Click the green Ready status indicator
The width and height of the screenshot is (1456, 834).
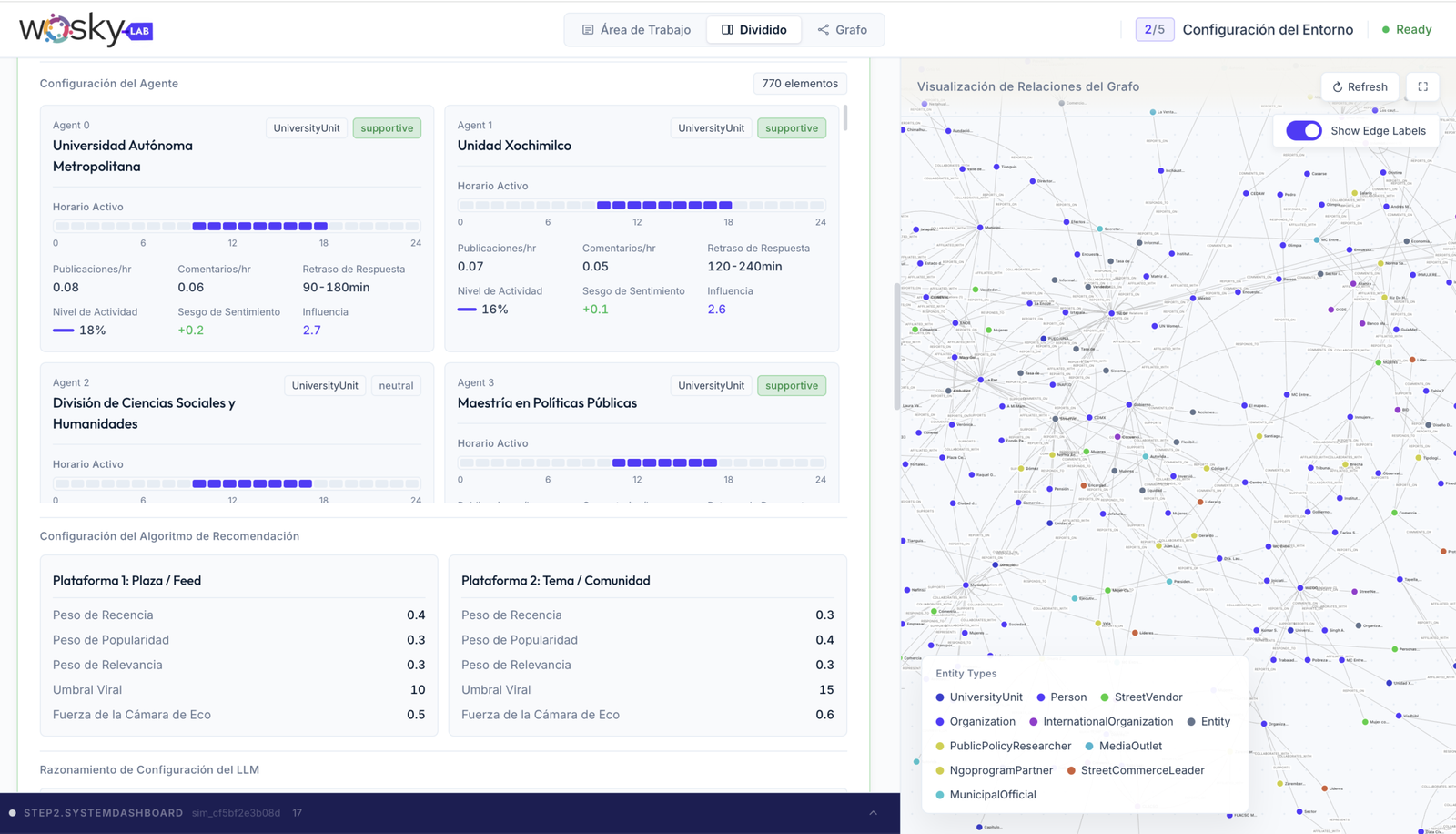point(1406,29)
